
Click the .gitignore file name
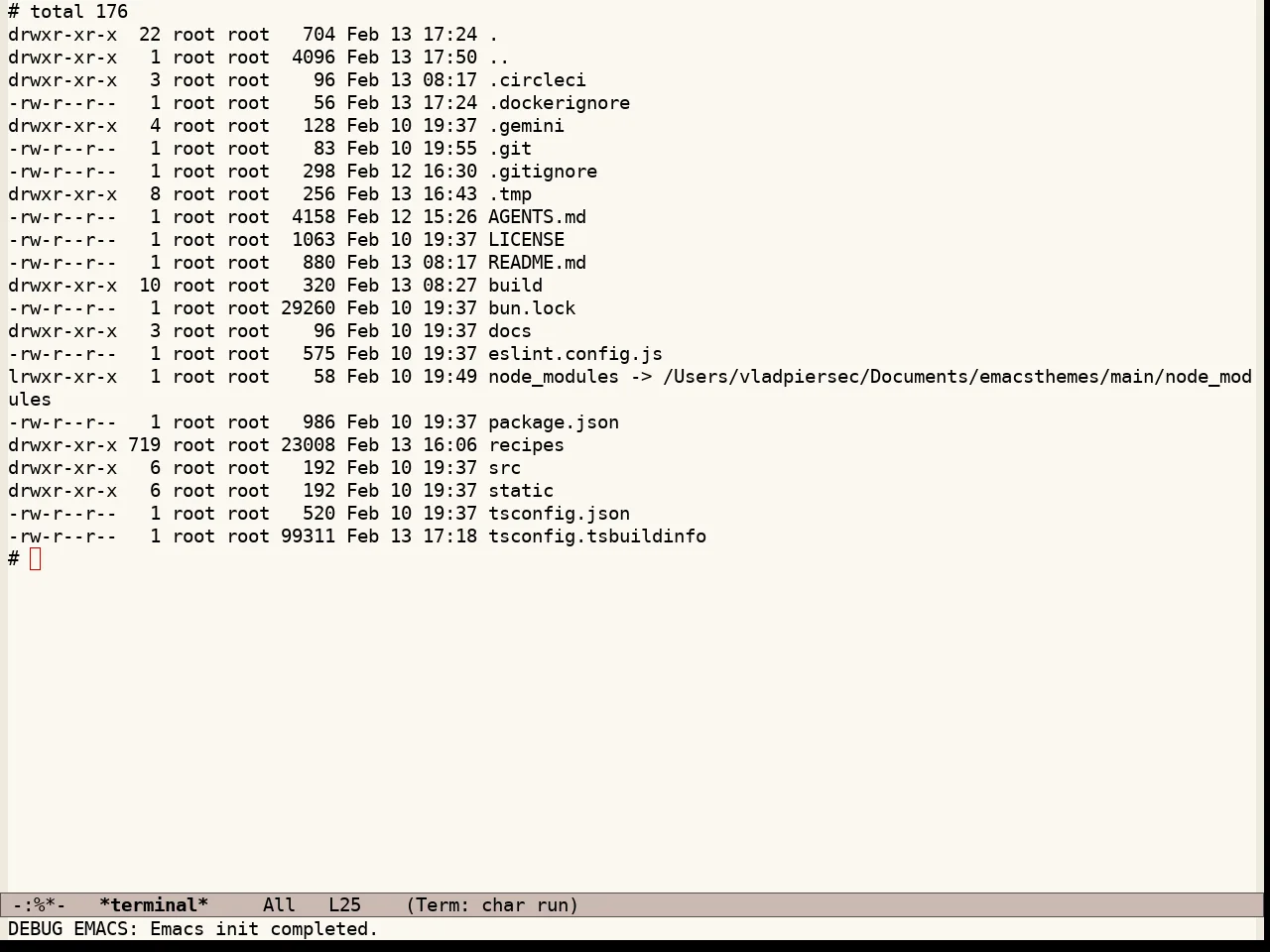pyautogui.click(x=543, y=172)
